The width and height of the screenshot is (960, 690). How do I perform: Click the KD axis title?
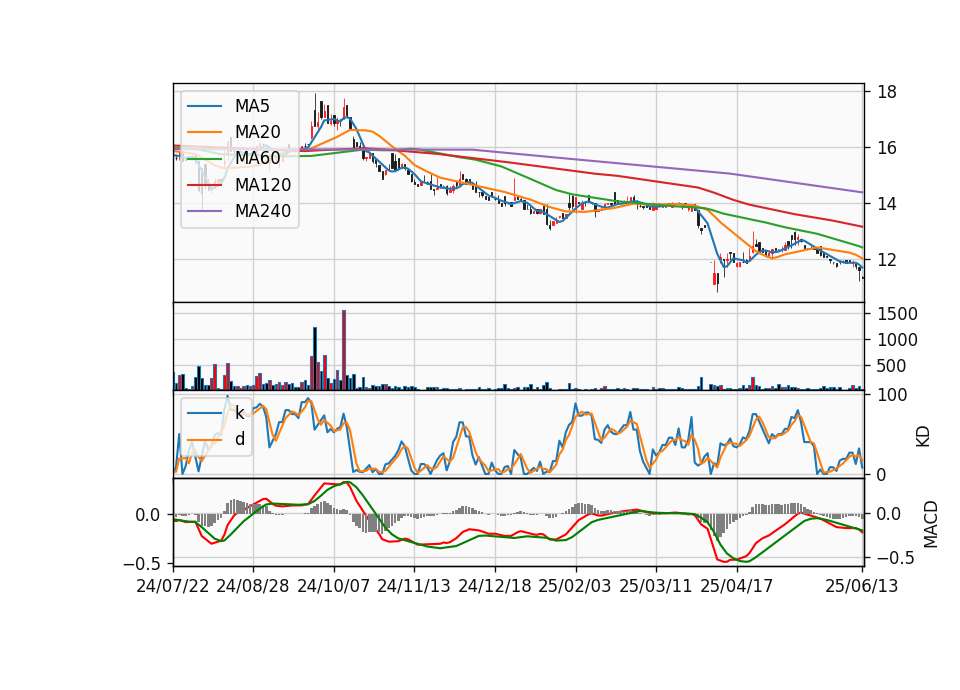tap(923, 436)
